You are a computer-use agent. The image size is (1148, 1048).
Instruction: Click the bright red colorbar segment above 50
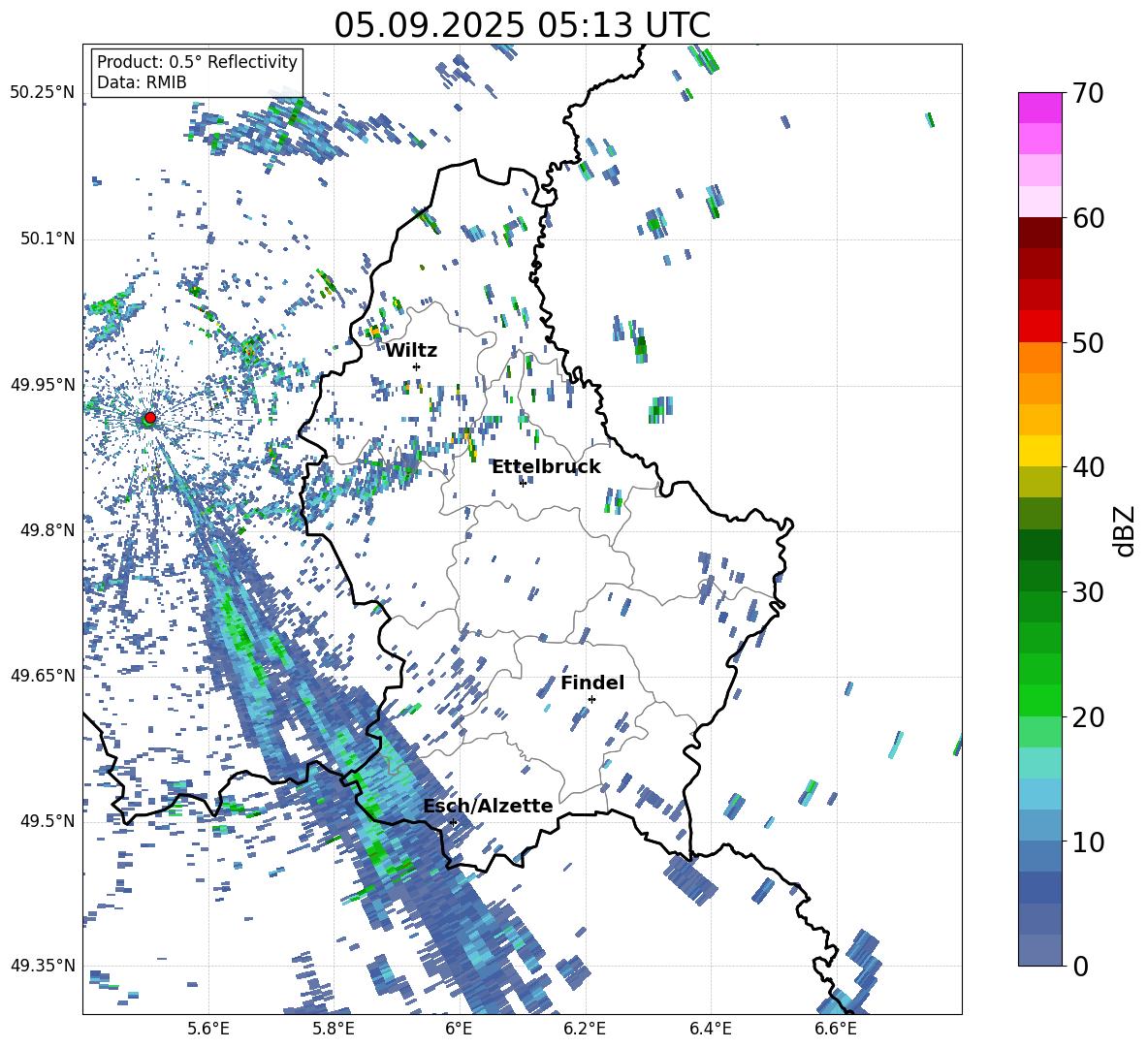(x=1039, y=327)
